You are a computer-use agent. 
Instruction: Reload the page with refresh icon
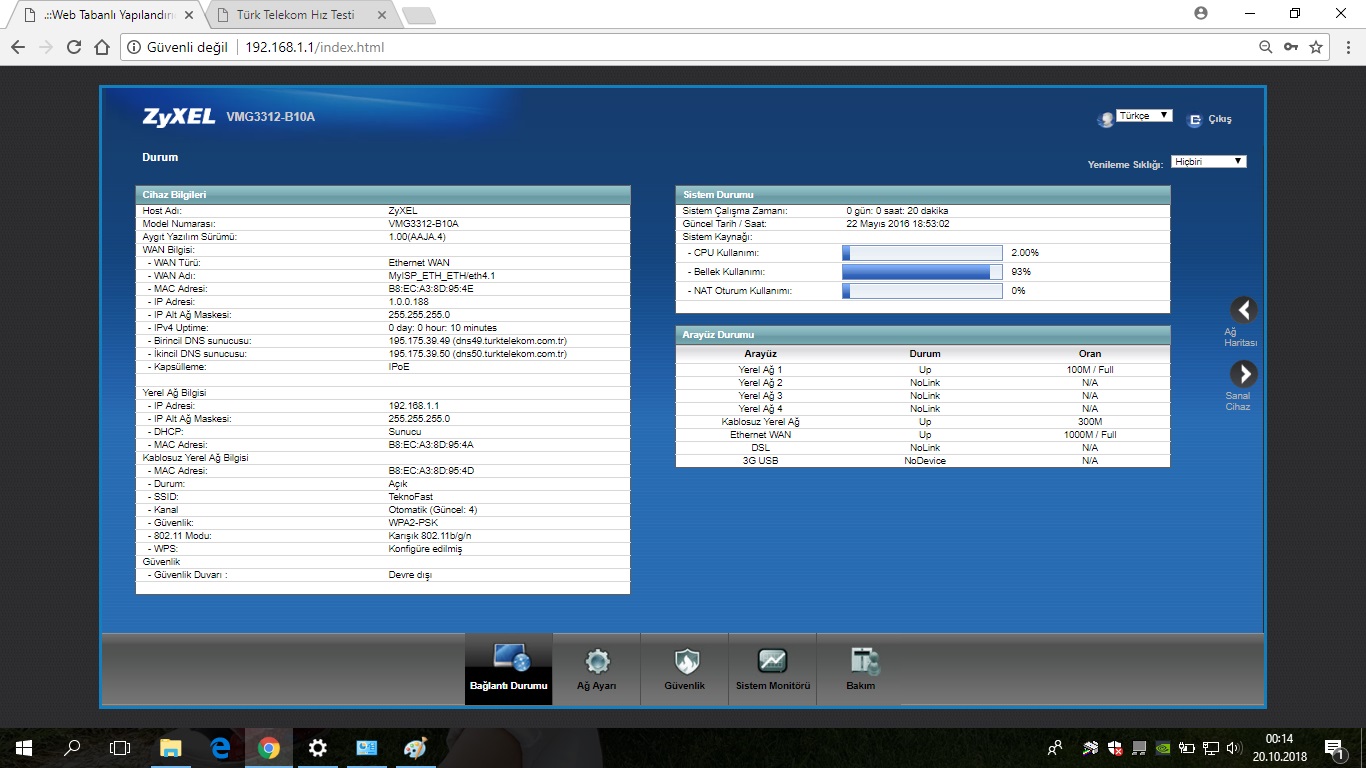tap(74, 47)
